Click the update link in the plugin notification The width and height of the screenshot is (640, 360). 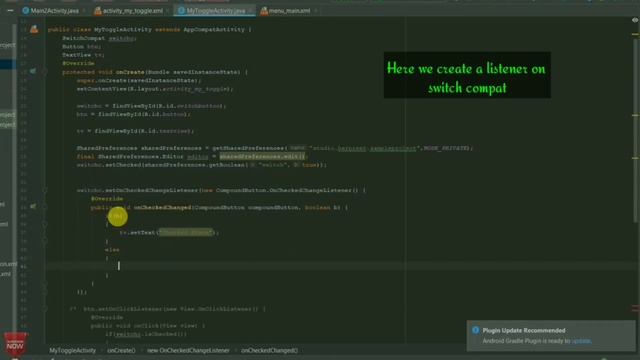581,341
